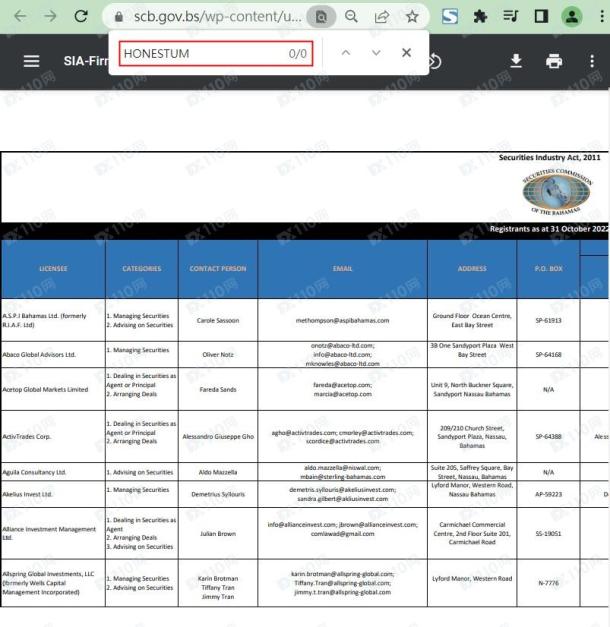Click the ADDRESS column header

472,269
